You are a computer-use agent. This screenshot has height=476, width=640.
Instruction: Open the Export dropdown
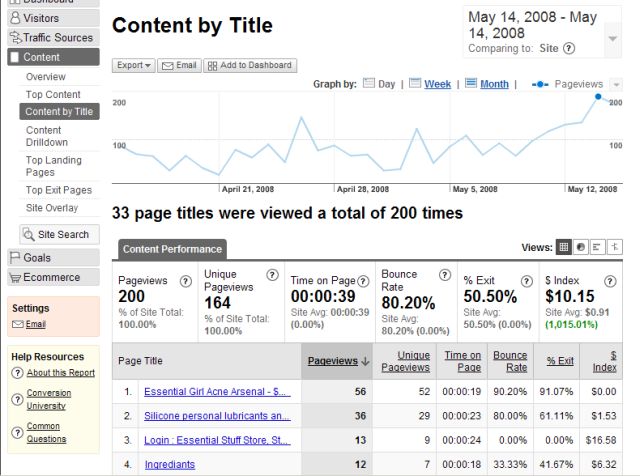click(134, 65)
